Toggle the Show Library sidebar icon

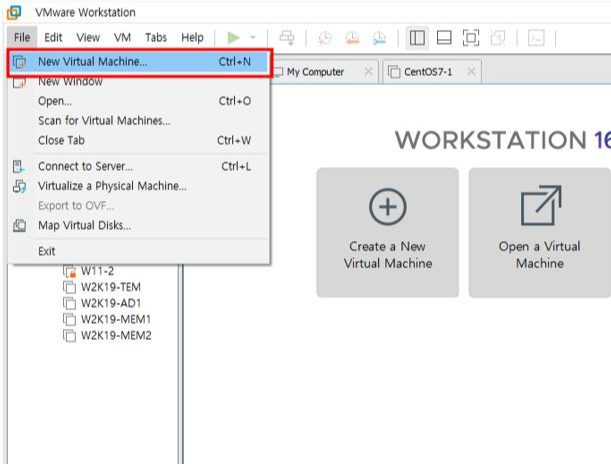417,38
